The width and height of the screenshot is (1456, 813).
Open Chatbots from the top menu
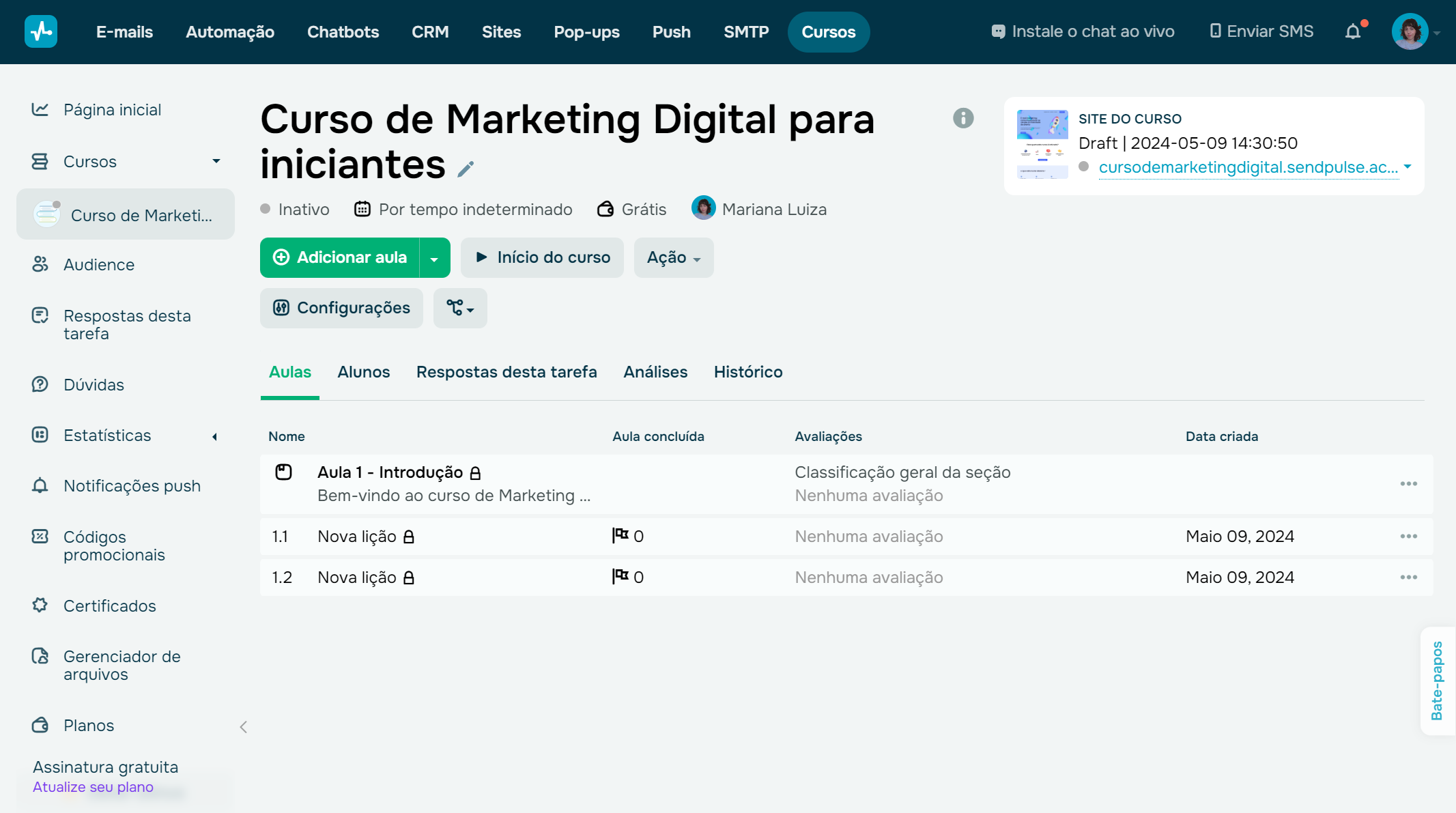click(343, 31)
